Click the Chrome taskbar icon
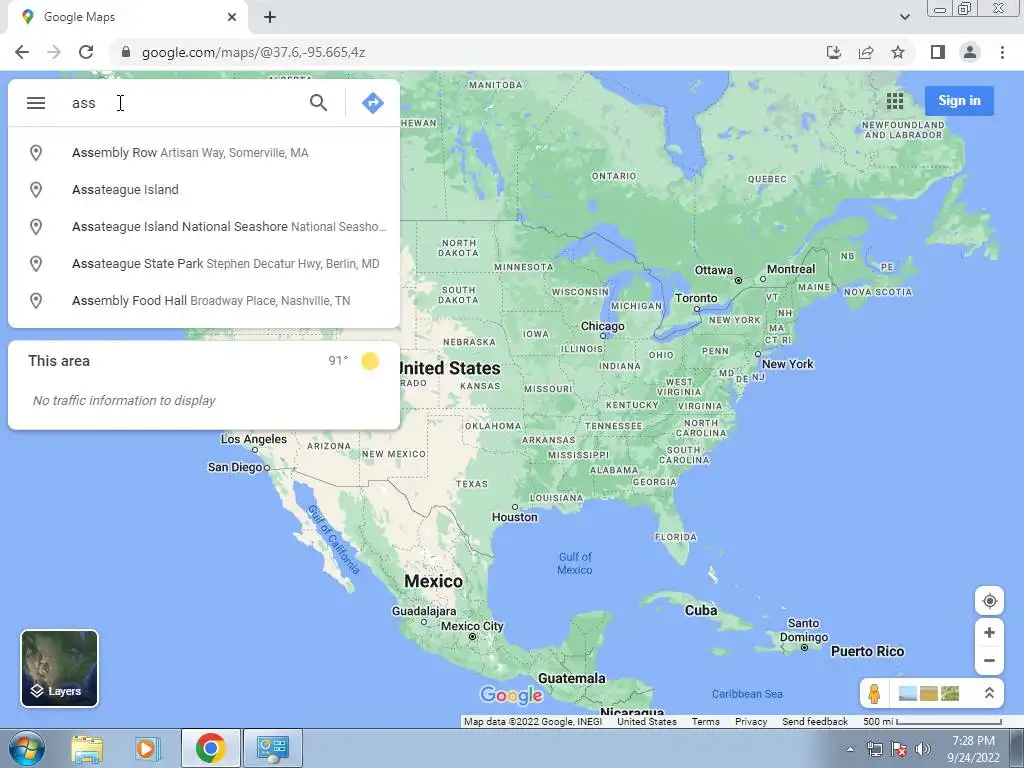Screen dimensions: 1024x768 (210, 748)
